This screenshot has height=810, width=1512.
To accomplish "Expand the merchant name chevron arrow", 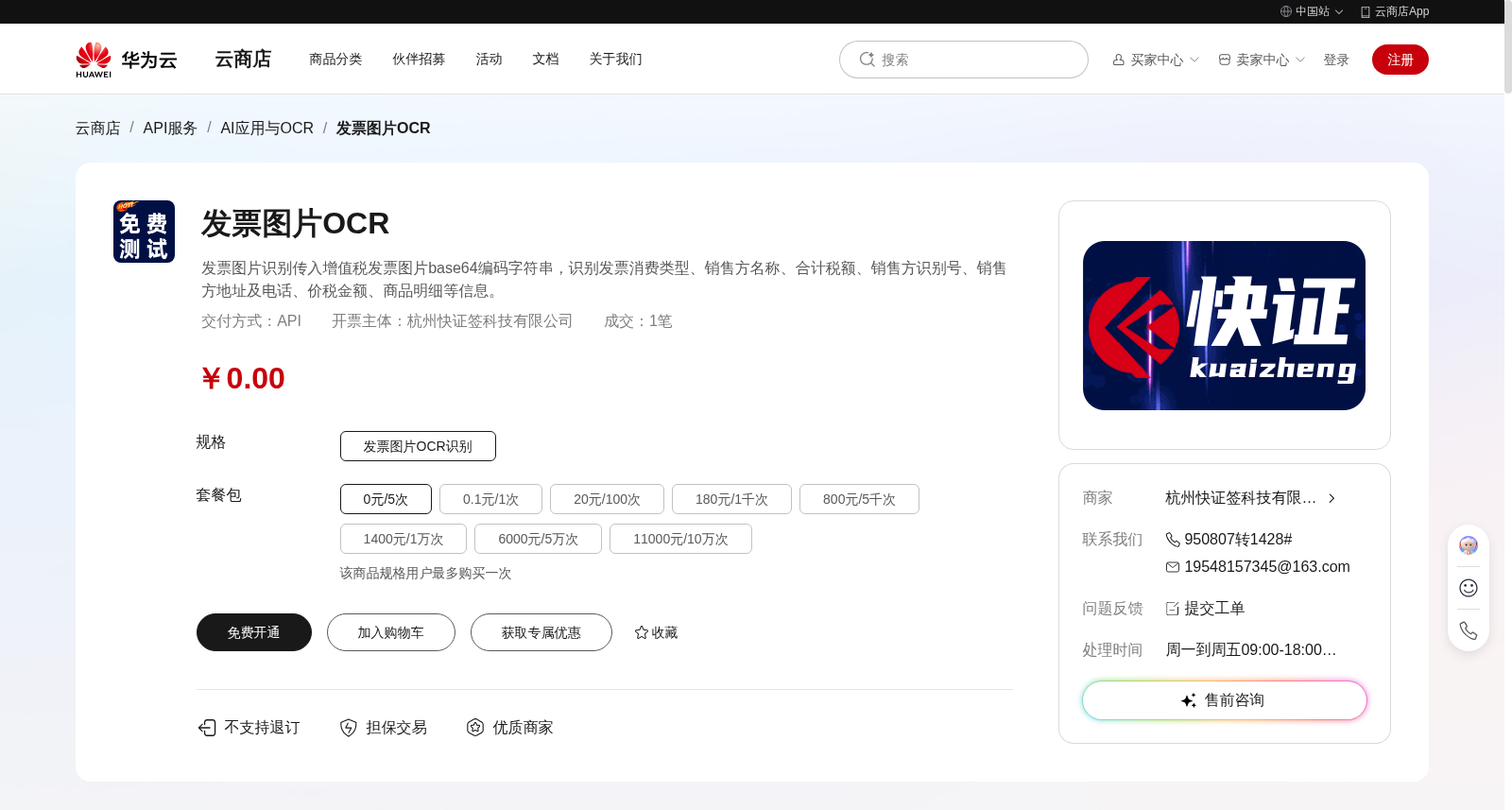I will point(1332,498).
